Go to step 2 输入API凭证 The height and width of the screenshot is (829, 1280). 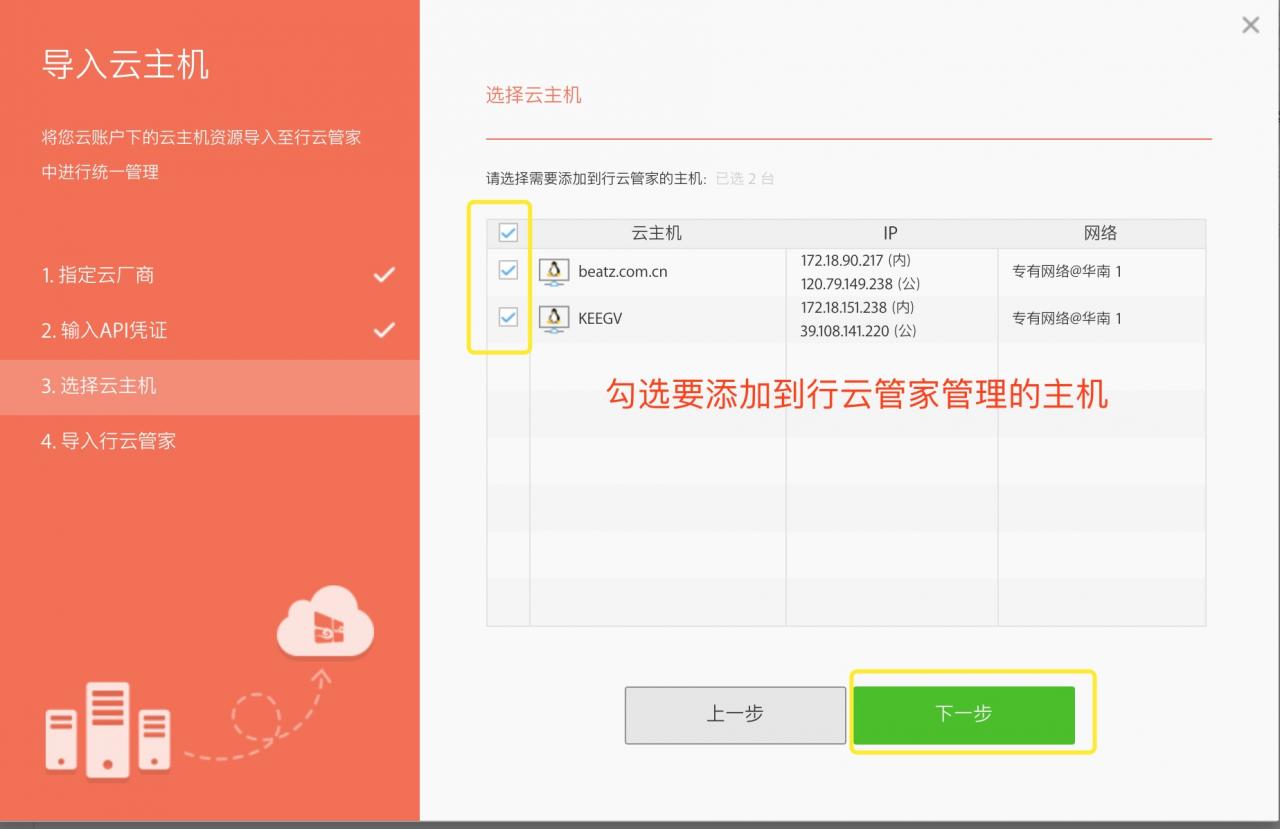point(104,330)
